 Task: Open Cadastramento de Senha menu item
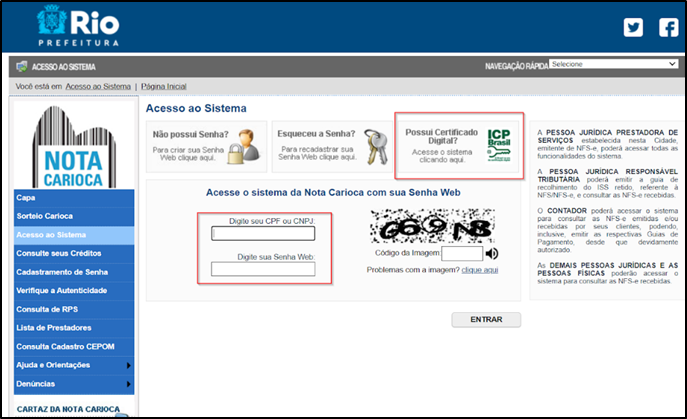pyautogui.click(x=74, y=272)
